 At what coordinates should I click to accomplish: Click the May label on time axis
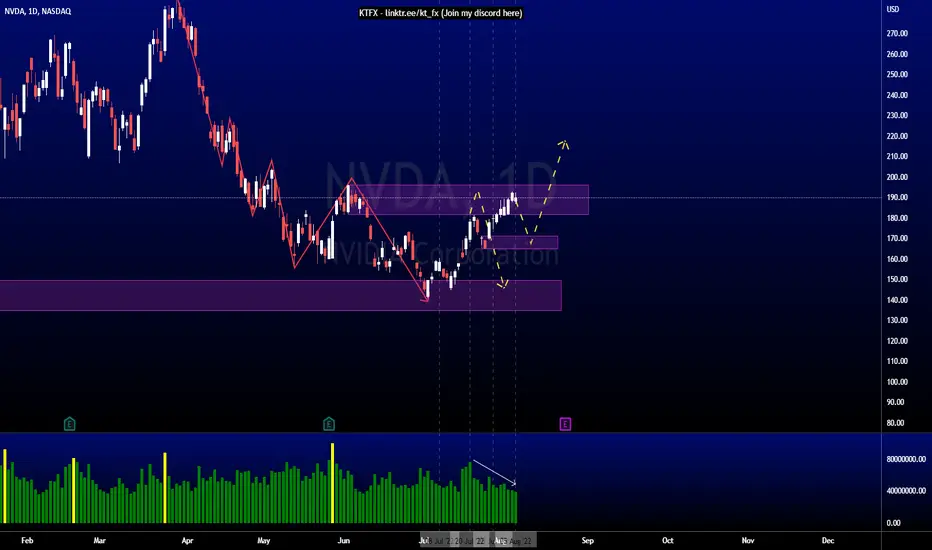(263, 540)
